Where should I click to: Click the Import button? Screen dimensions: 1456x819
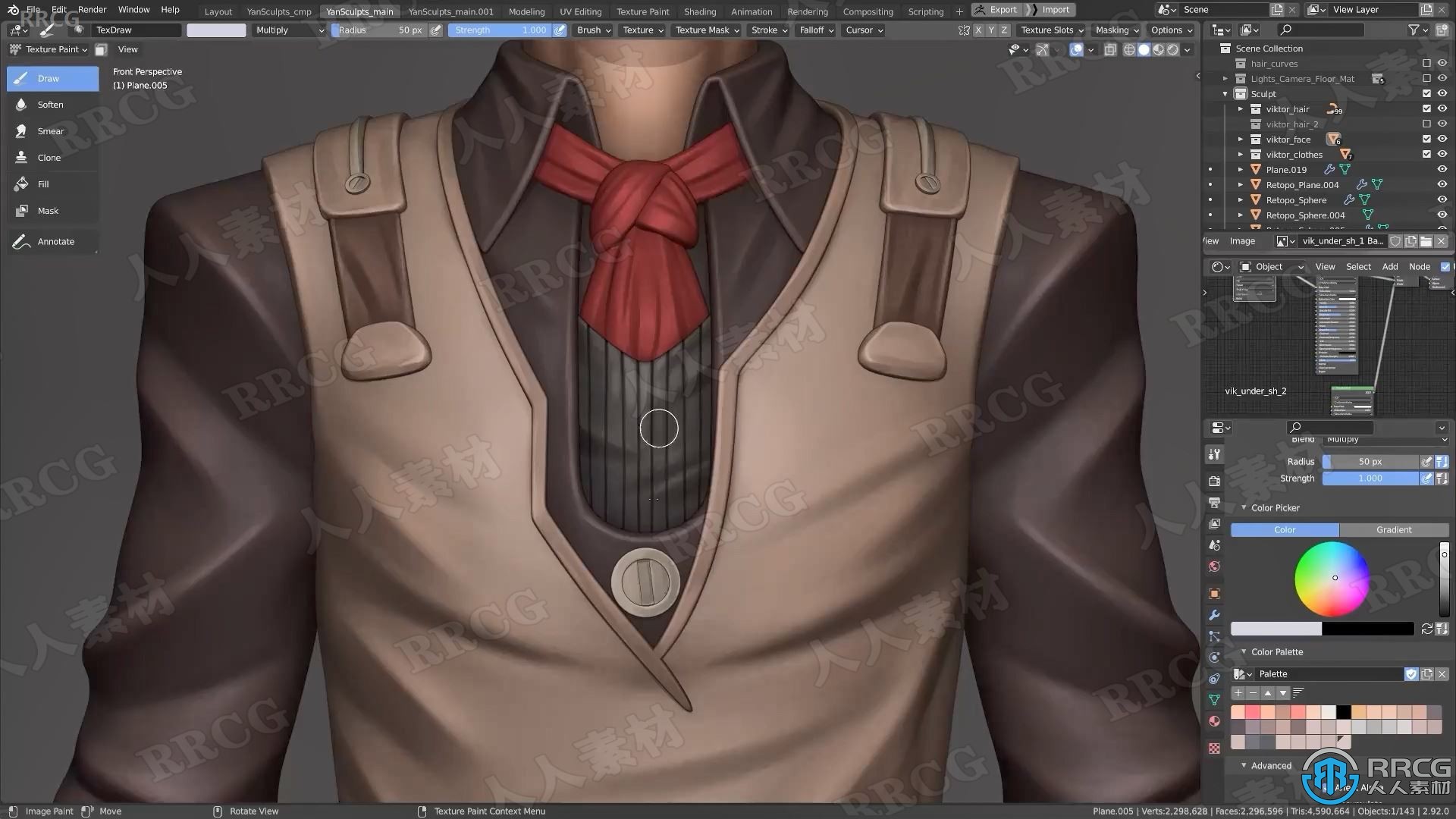[1050, 10]
